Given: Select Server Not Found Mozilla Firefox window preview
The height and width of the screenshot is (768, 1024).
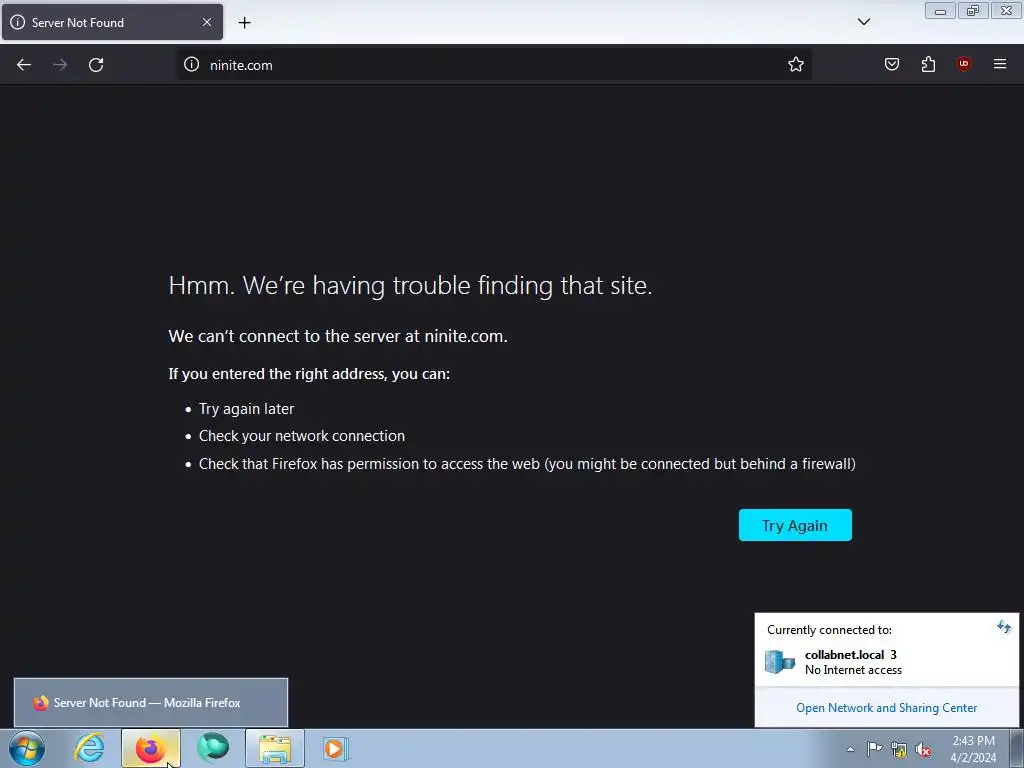Looking at the screenshot, I should tap(151, 703).
